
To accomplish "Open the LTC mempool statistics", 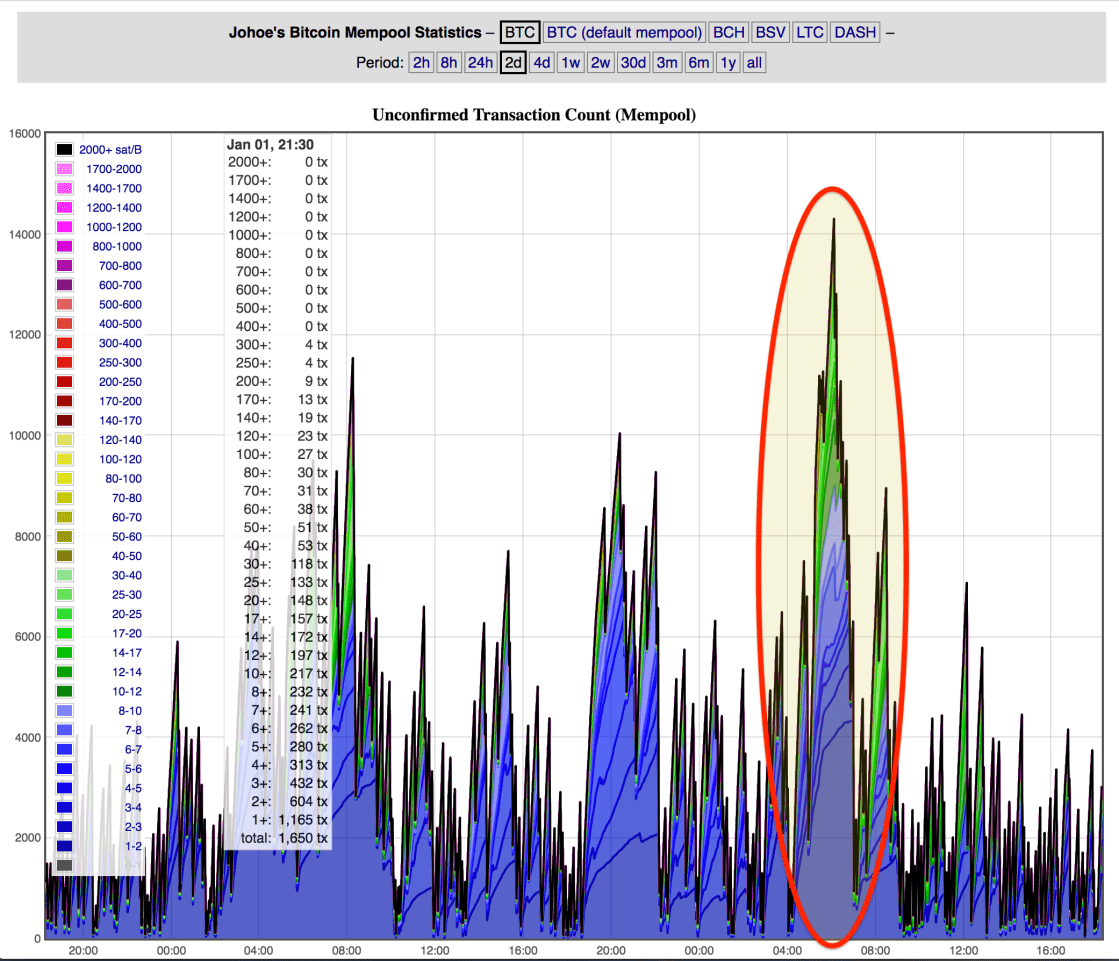I will click(x=810, y=32).
